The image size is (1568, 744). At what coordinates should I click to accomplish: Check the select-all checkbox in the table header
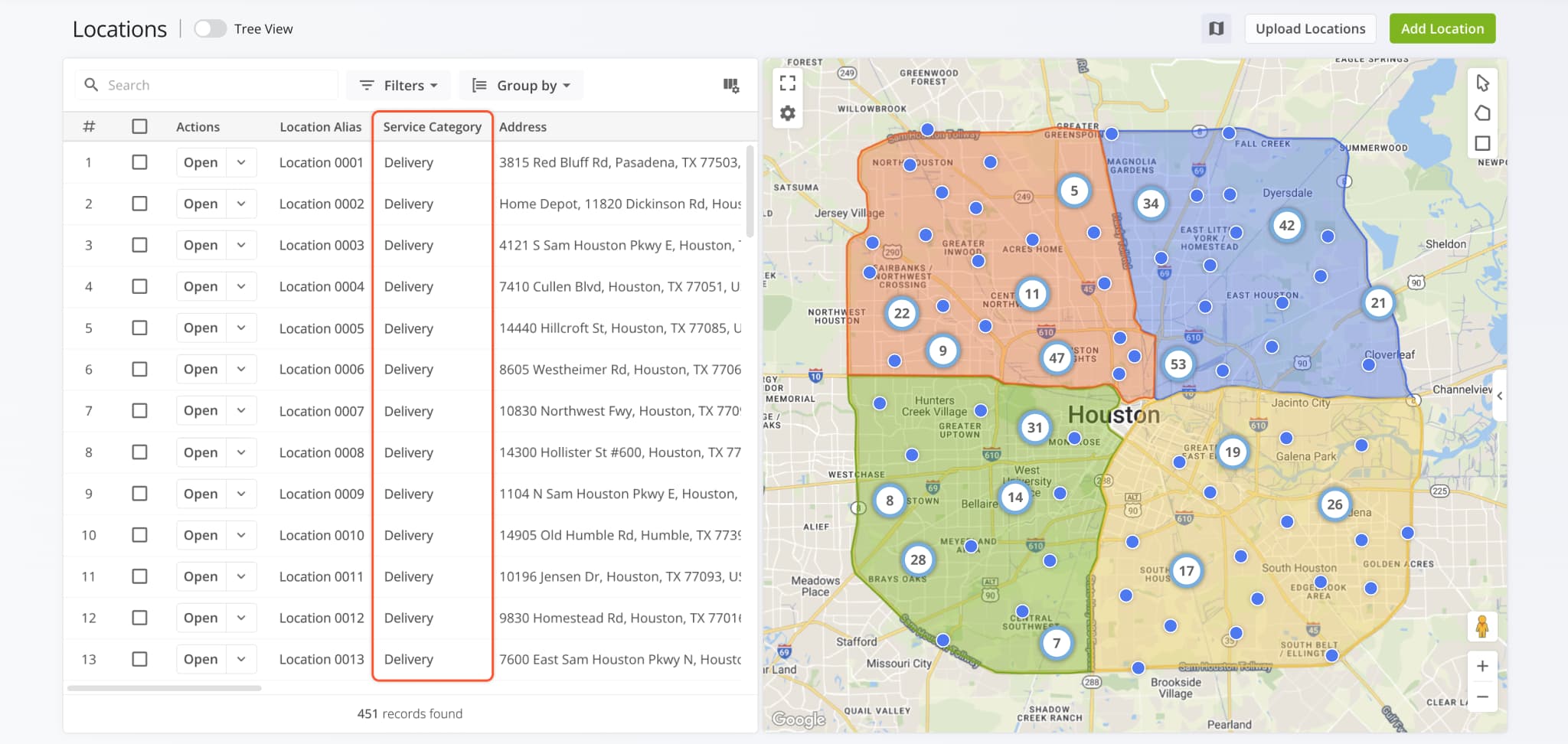coord(140,126)
